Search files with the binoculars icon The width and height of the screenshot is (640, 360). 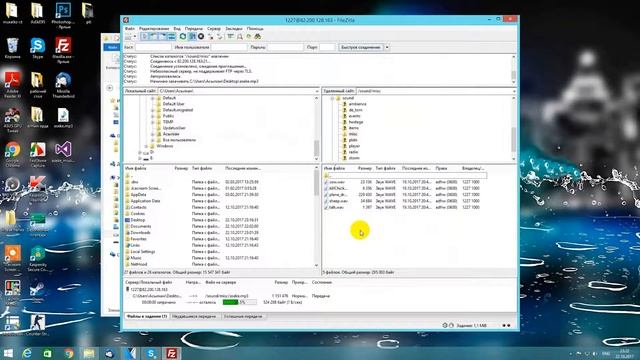tap(258, 37)
